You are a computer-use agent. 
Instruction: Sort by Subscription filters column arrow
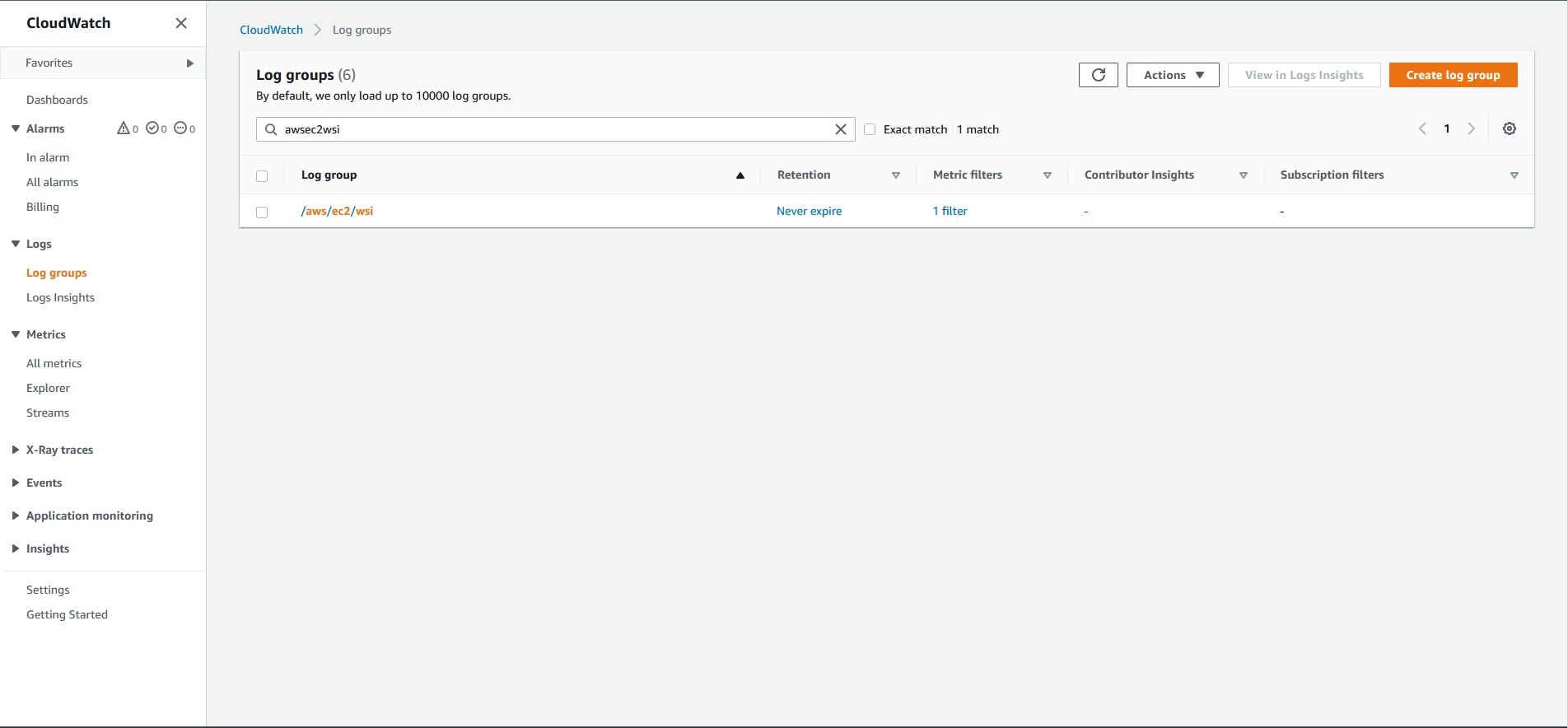pos(1514,175)
